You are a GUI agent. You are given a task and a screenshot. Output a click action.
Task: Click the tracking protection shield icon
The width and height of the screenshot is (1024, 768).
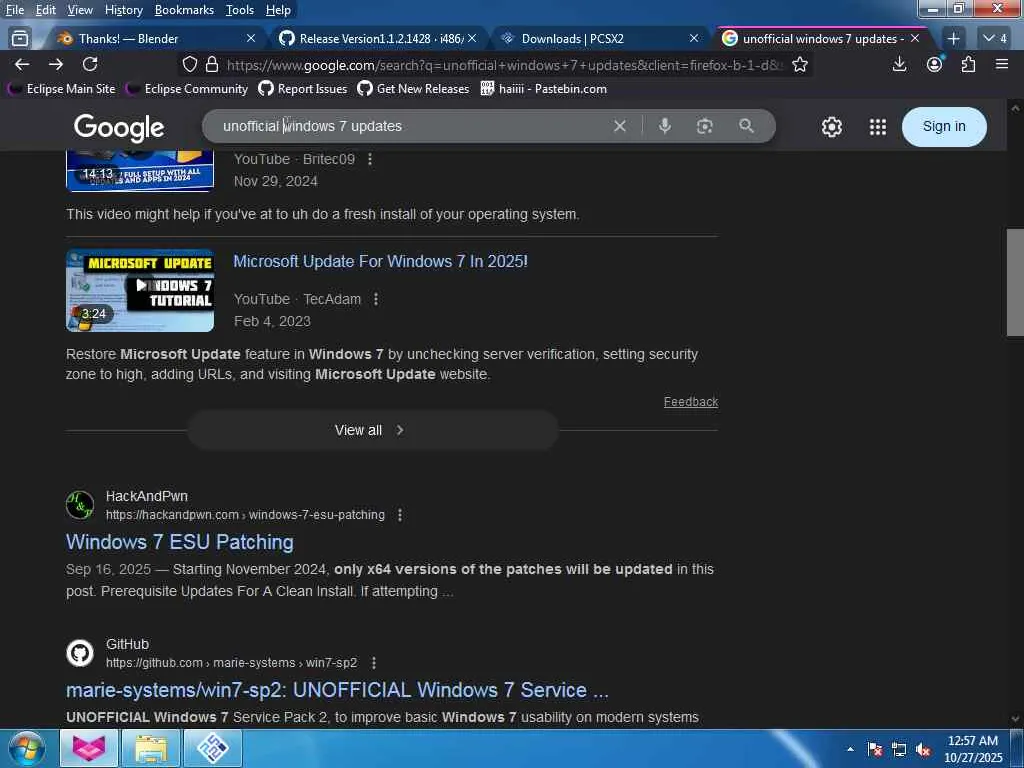pos(189,64)
